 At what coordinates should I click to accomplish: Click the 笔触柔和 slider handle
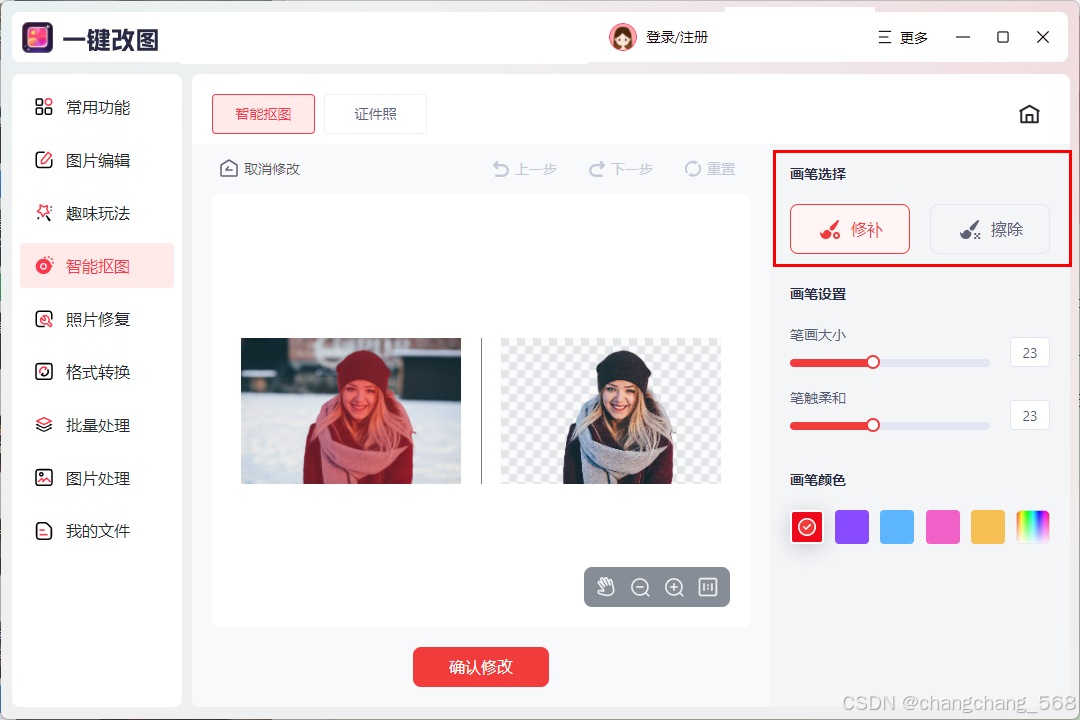pyautogui.click(x=873, y=425)
